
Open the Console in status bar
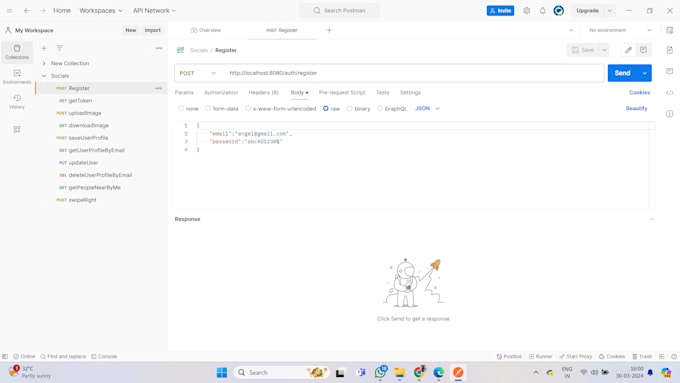[x=104, y=356]
